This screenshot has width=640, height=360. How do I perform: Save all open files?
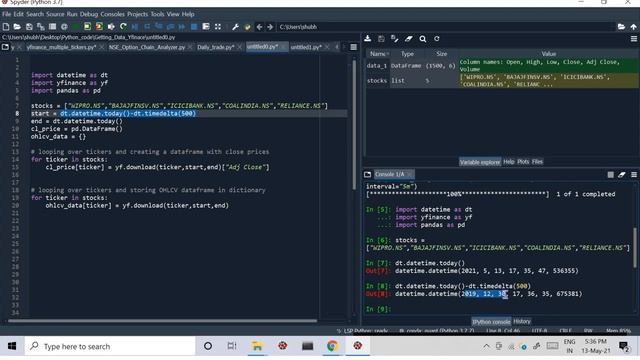point(40,27)
